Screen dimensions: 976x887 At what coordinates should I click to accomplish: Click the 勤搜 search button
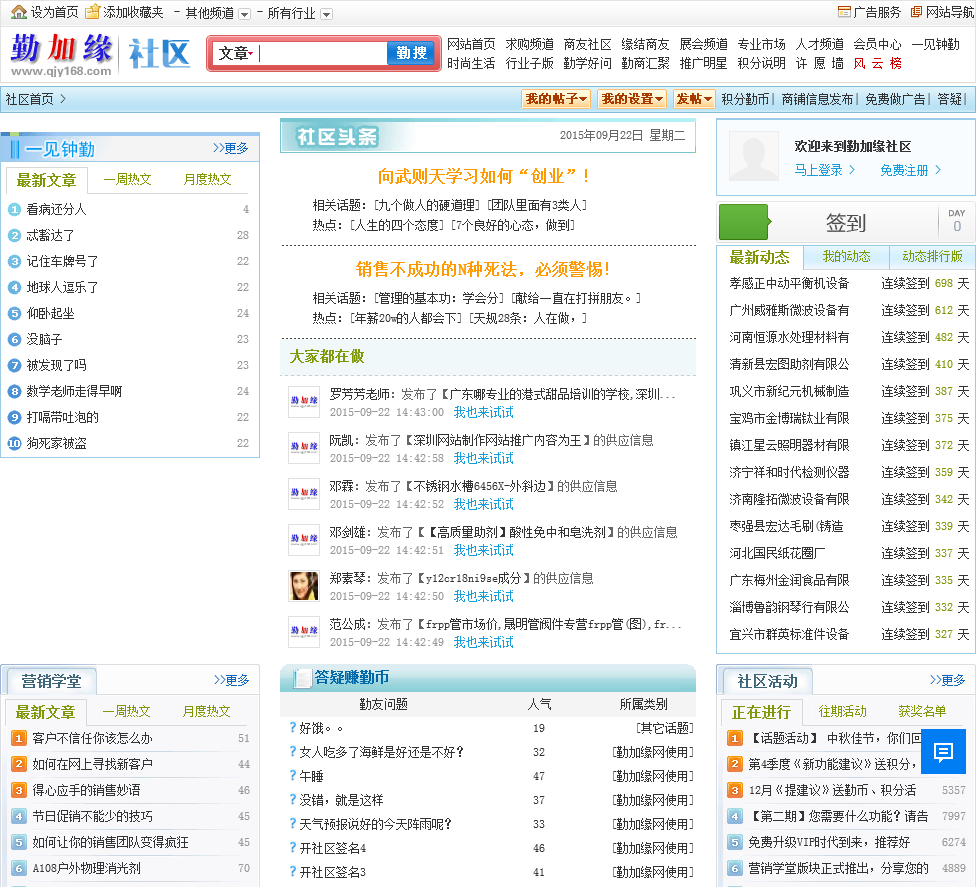pyautogui.click(x=411, y=54)
